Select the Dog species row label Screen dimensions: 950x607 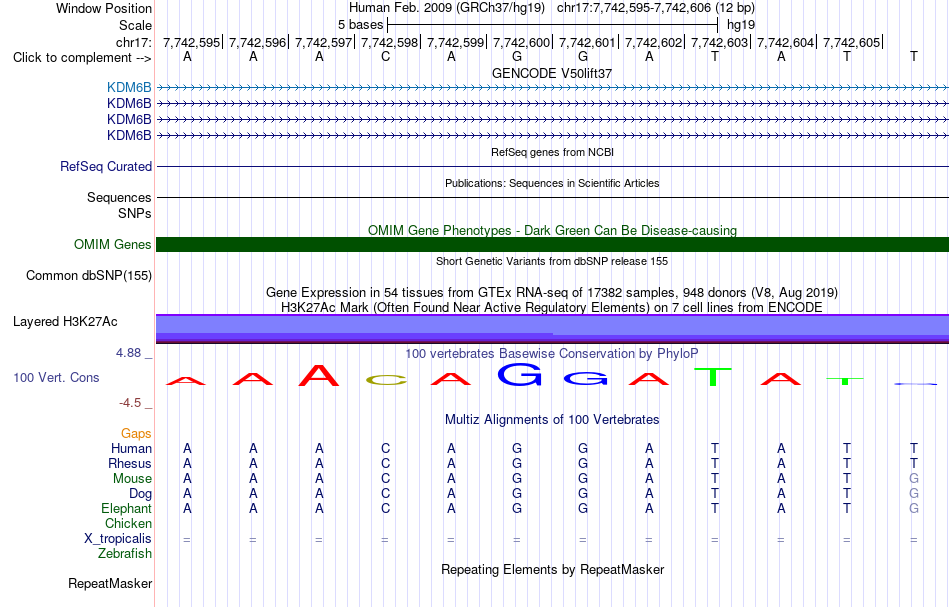pos(140,494)
